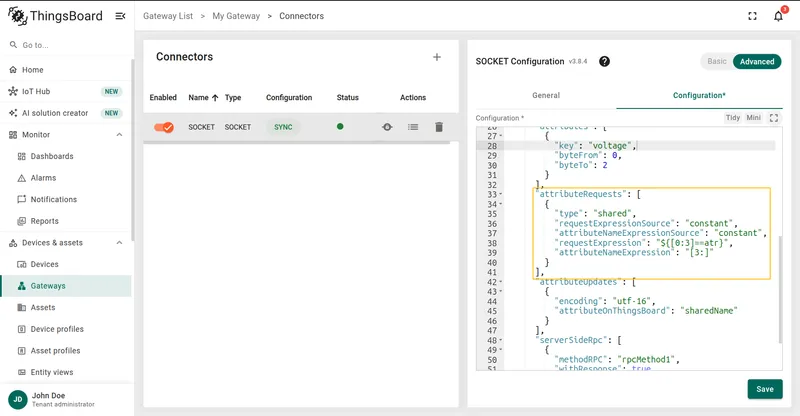This screenshot has height=416, width=800.
Task: Fold serverSideRpc at line 48
Action: pyautogui.click(x=501, y=340)
